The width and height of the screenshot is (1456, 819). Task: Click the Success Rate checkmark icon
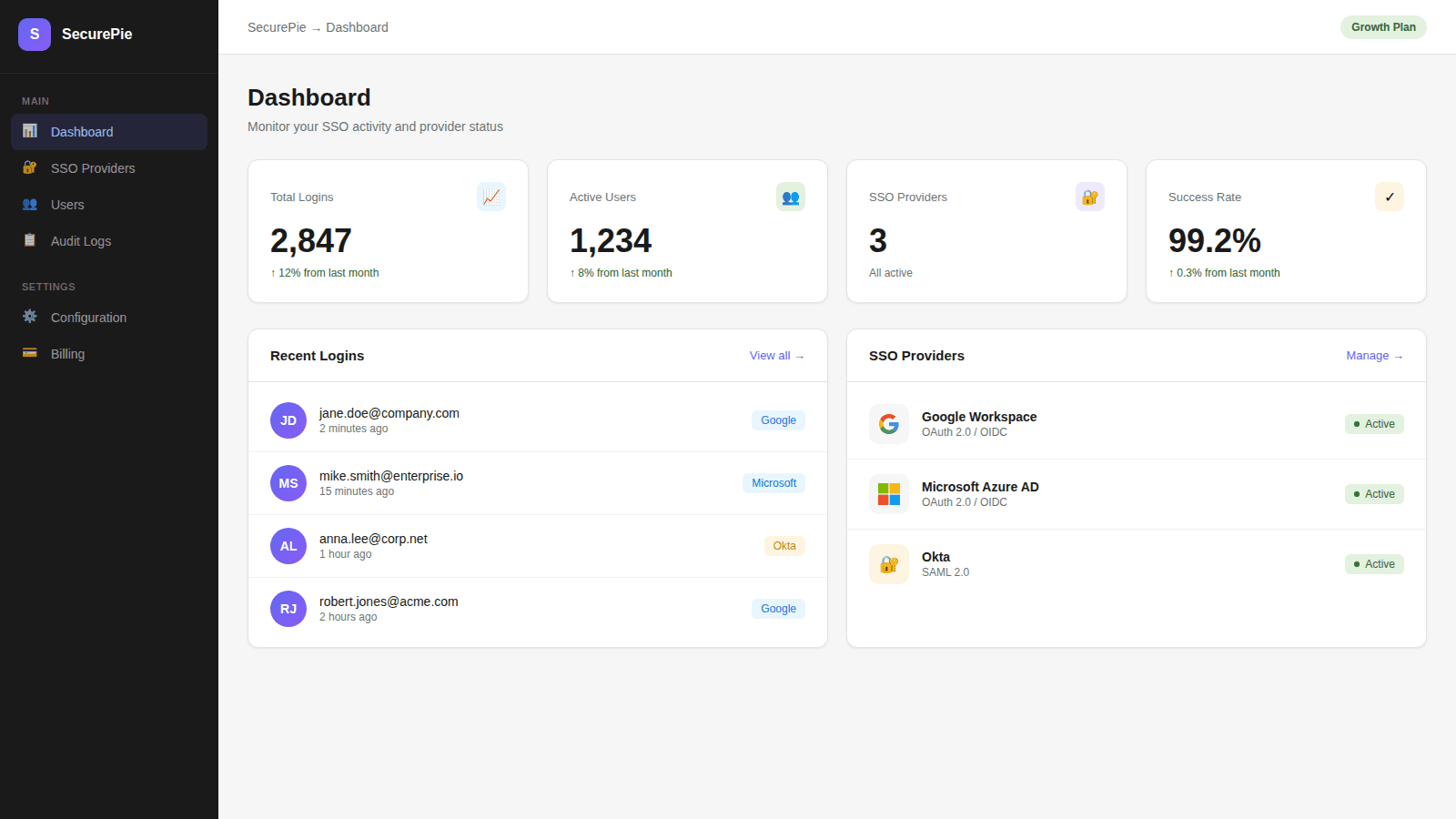(x=1389, y=196)
